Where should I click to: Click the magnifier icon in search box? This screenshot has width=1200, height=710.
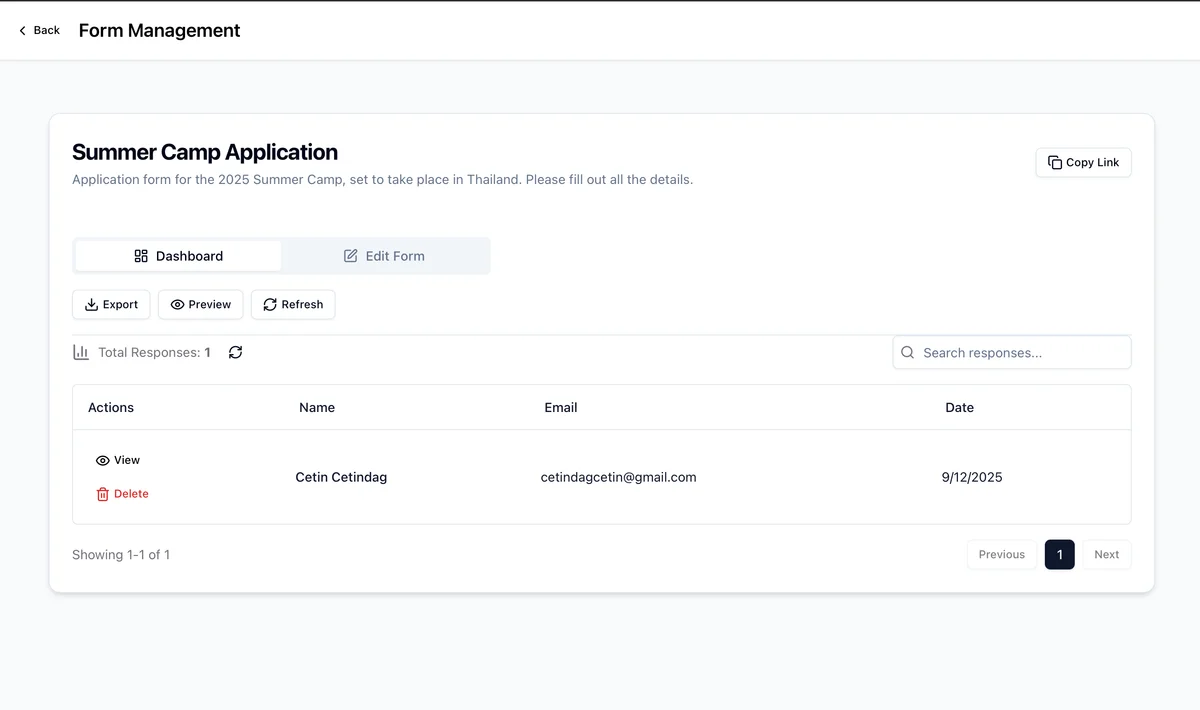(908, 352)
